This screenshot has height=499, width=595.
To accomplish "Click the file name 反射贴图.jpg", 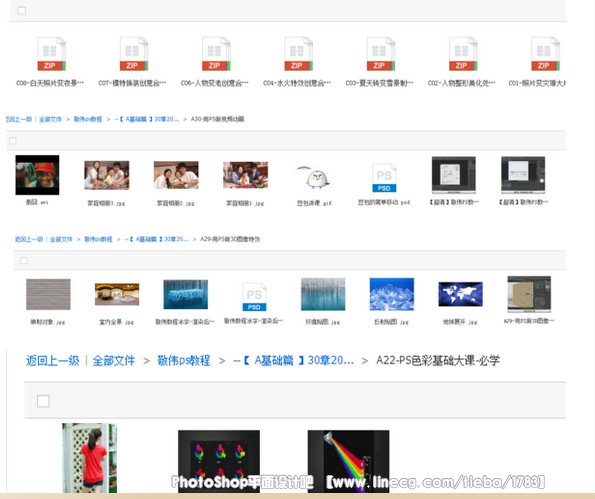I will pos(391,322).
